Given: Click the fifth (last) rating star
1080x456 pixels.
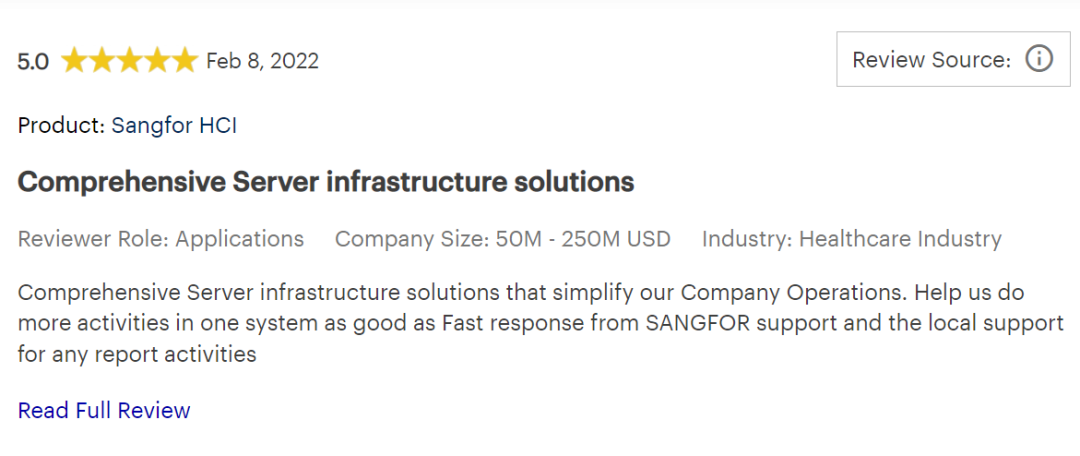Looking at the screenshot, I should click(184, 61).
